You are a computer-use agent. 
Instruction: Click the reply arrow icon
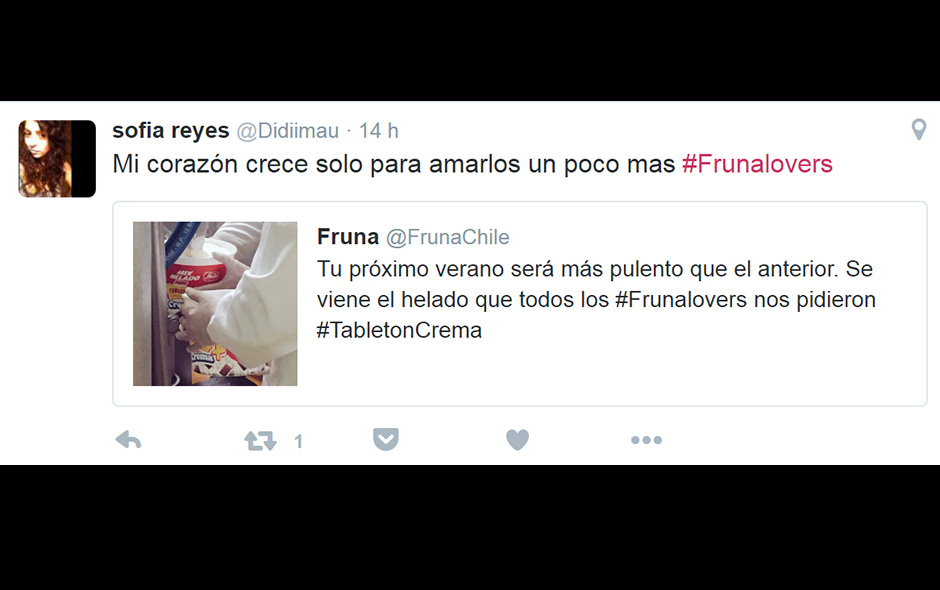[x=128, y=440]
